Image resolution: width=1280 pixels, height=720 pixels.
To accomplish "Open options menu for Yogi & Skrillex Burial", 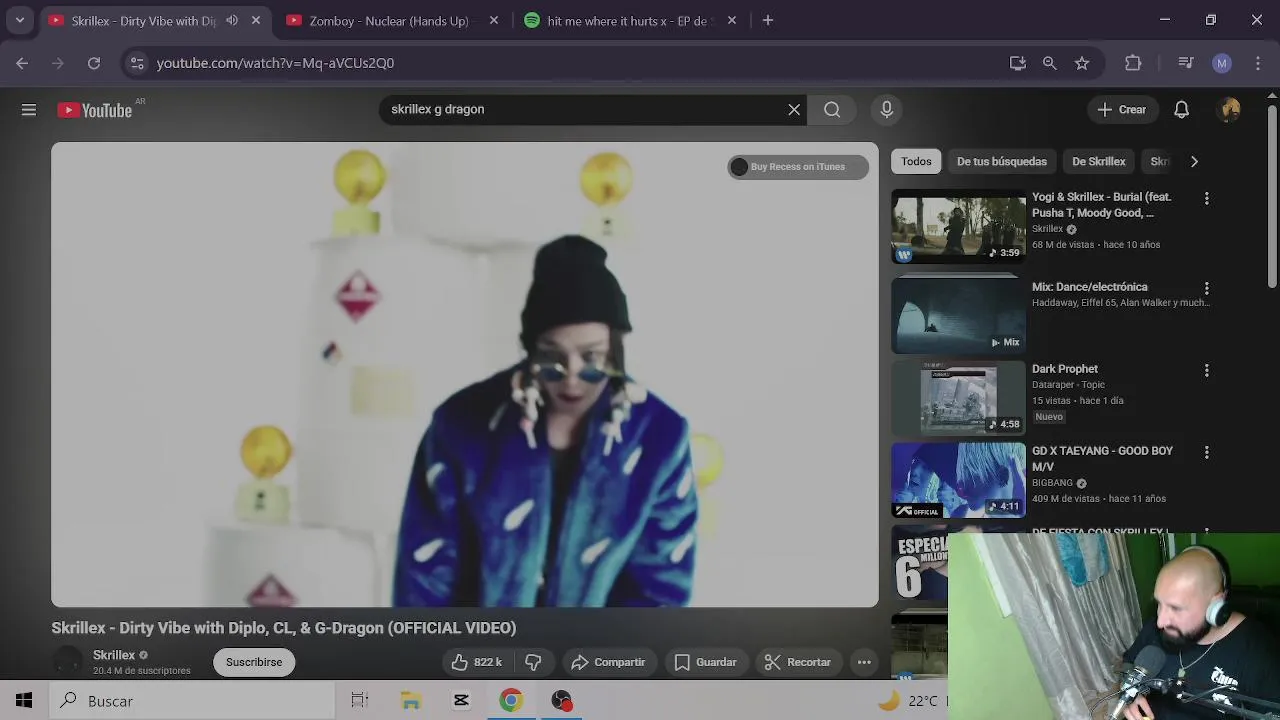I will point(1206,199).
